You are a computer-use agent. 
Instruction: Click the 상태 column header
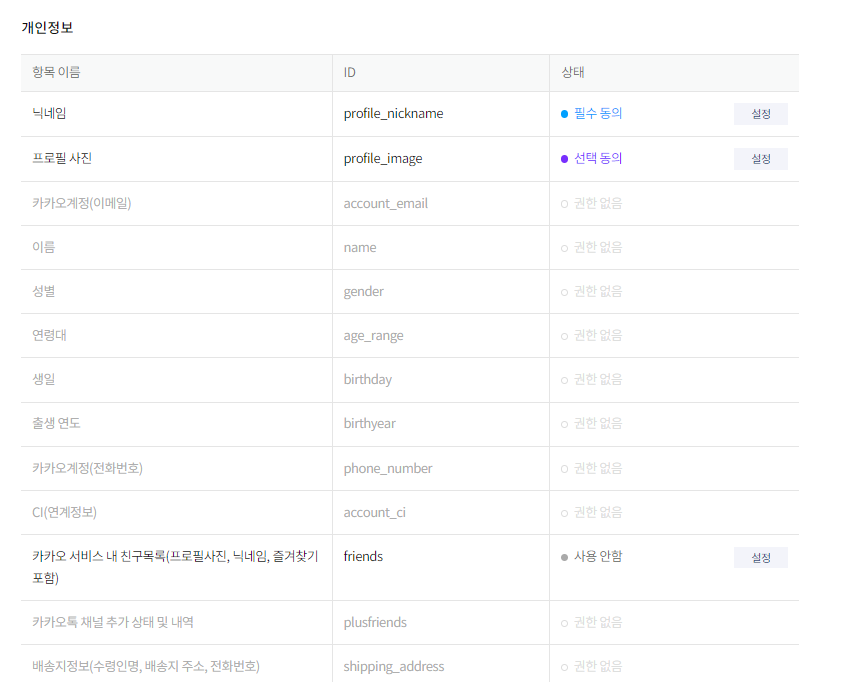pyautogui.click(x=572, y=72)
